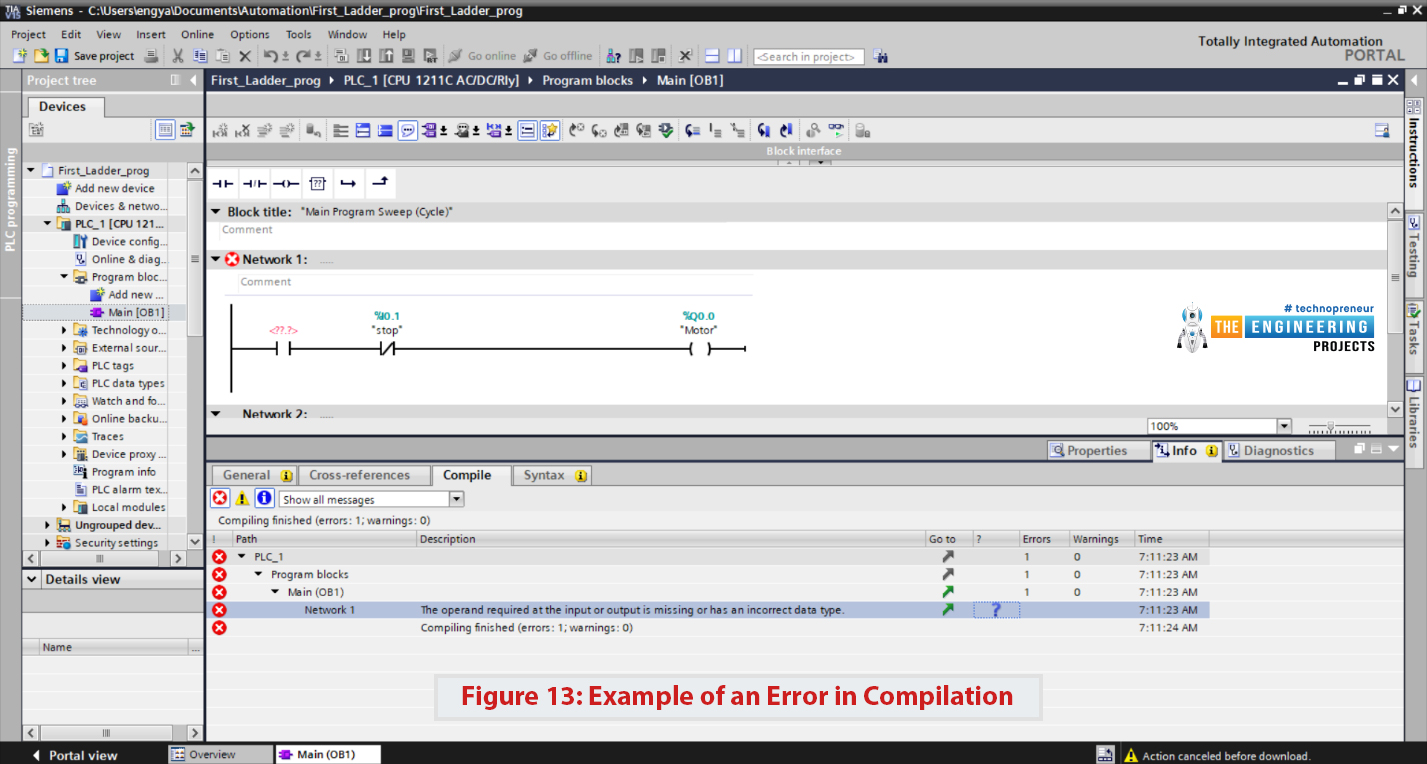Screen dimensions: 1427x764
Task: Click the Open branch arrow icon
Action: tap(348, 183)
